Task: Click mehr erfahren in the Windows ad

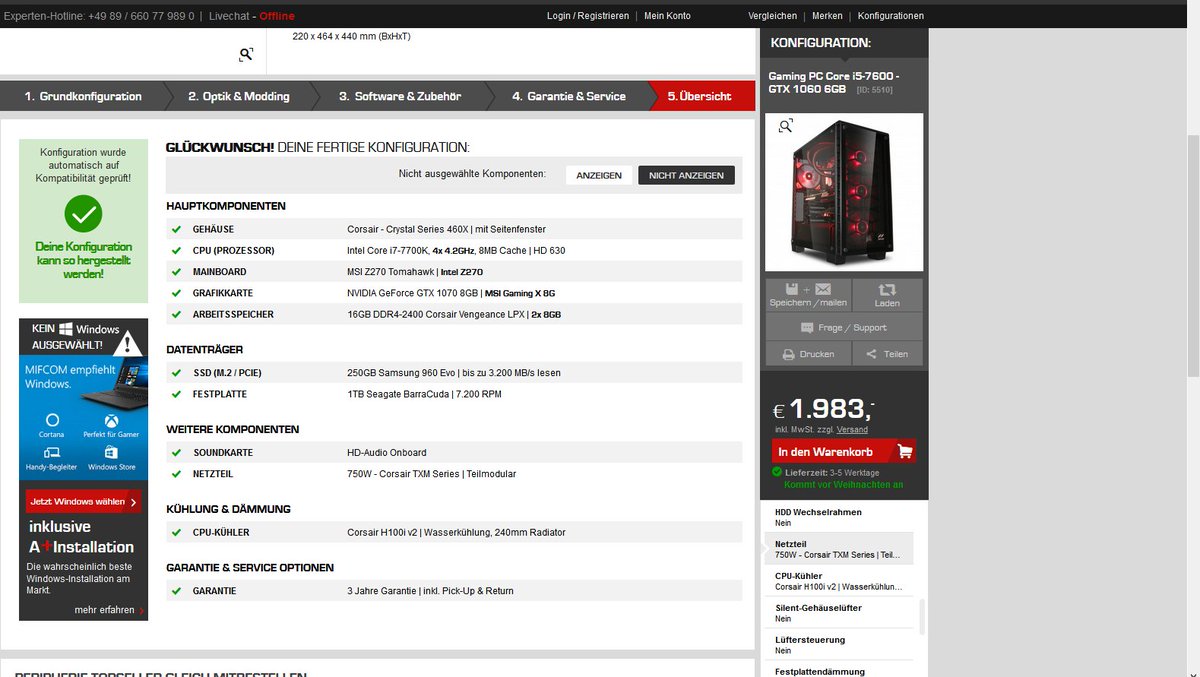Action: point(109,609)
